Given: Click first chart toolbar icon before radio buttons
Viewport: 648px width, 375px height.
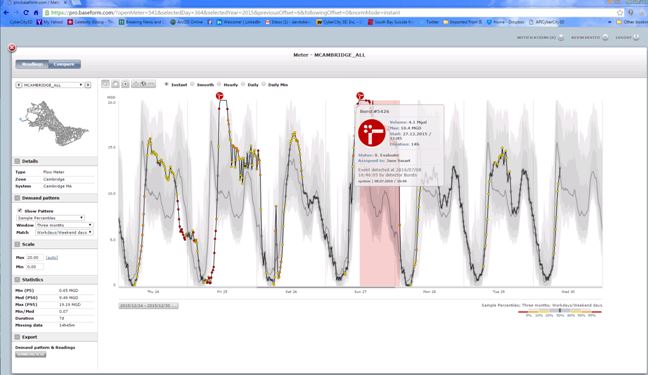Looking at the screenshot, I should point(106,84).
